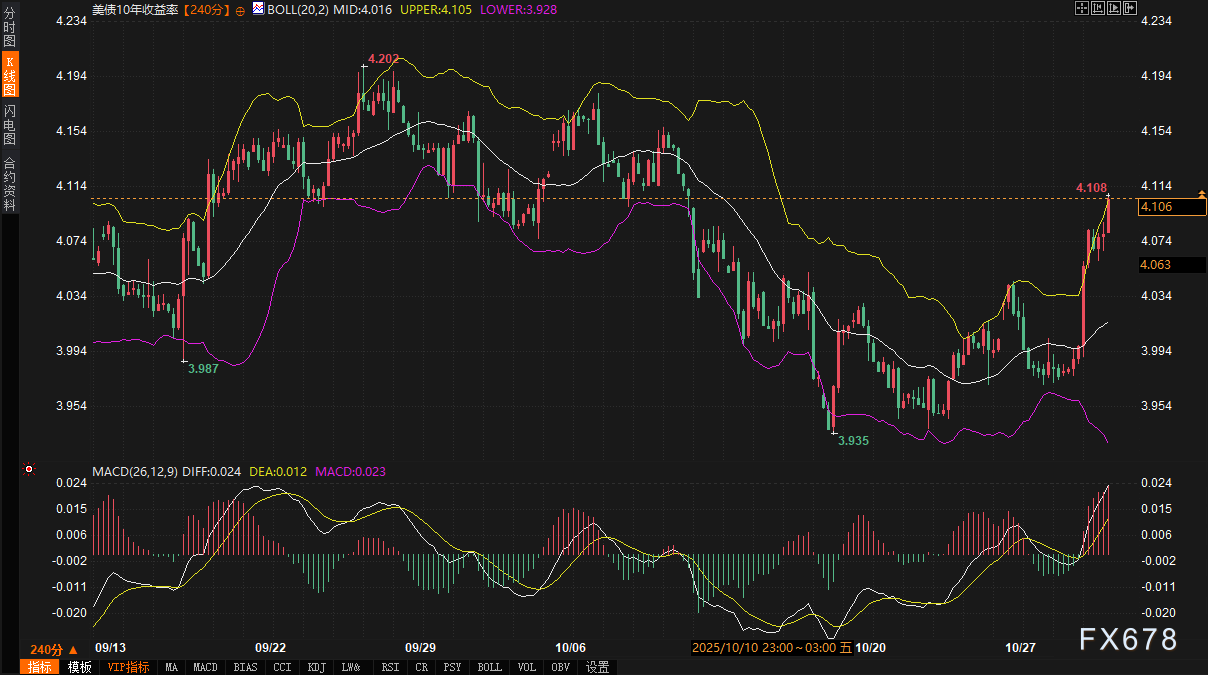Click the expand-panel arrow icon at top right
Image resolution: width=1208 pixels, height=675 pixels.
point(1129,8)
